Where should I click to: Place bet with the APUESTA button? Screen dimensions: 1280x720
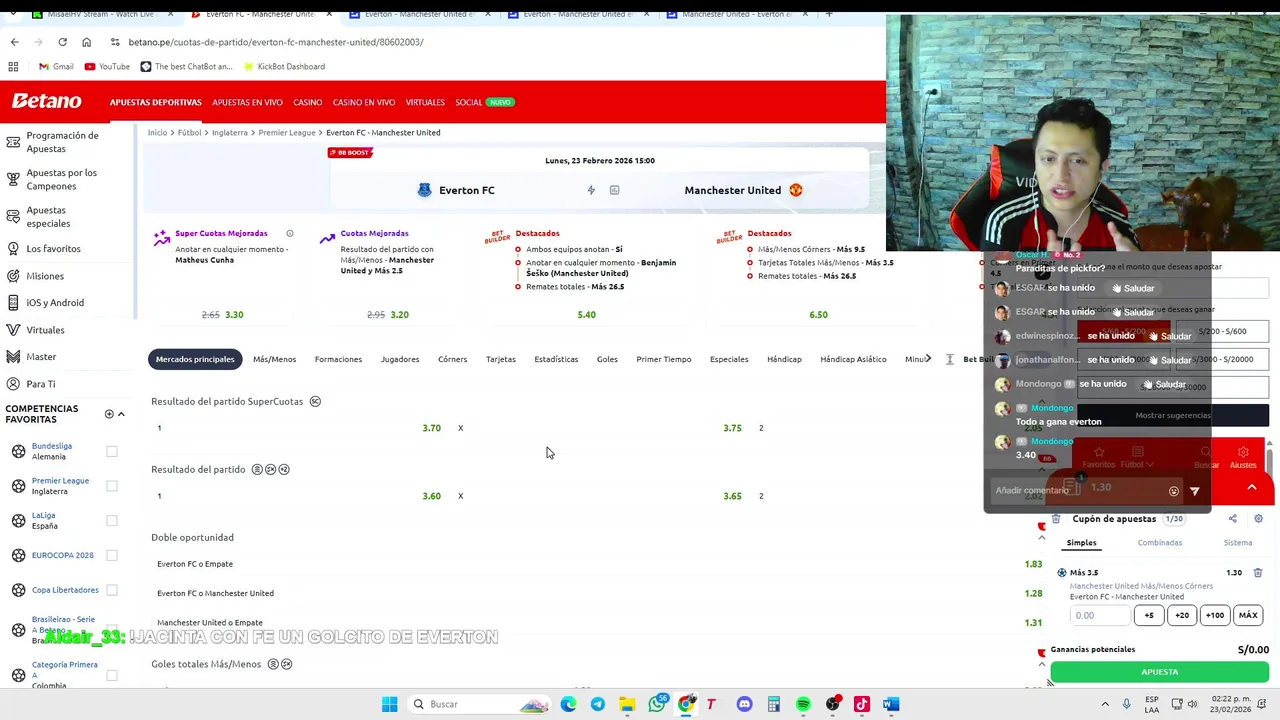pos(1159,672)
